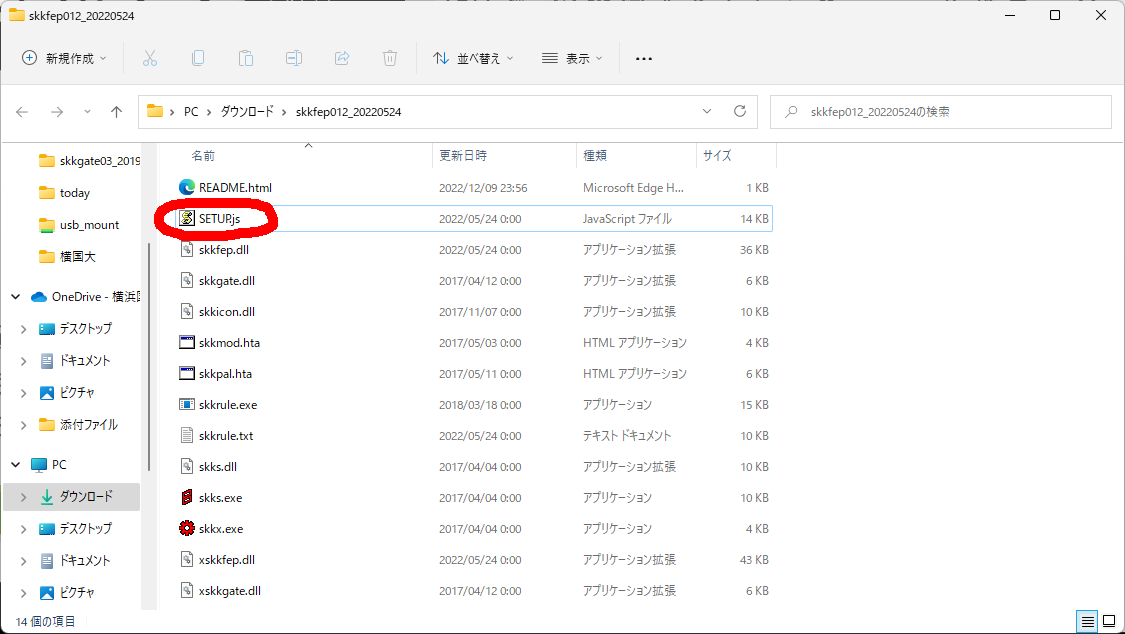Click the Share icon in toolbar
Viewport: 1125px width, 634px height.
pos(342,58)
